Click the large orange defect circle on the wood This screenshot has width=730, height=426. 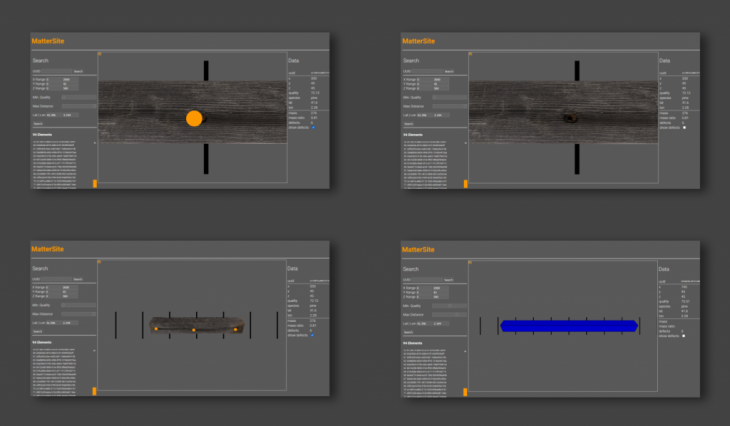pos(194,119)
